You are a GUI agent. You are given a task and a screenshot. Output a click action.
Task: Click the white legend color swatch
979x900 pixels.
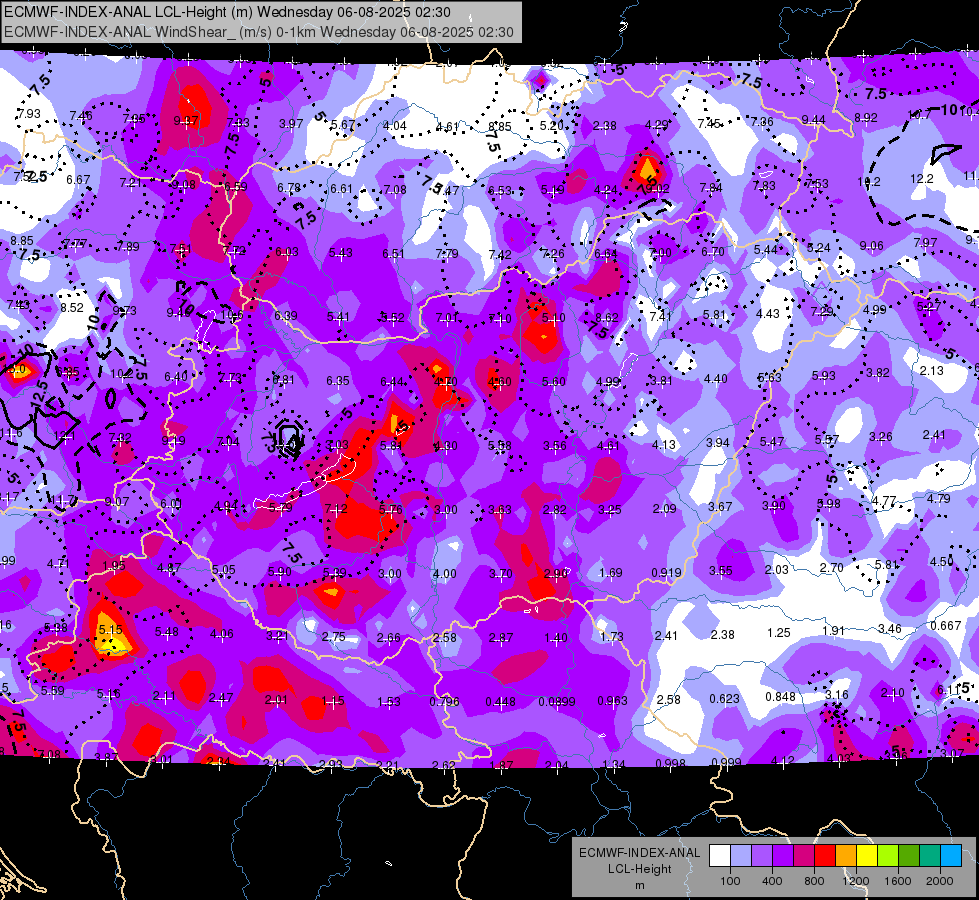tap(720, 856)
